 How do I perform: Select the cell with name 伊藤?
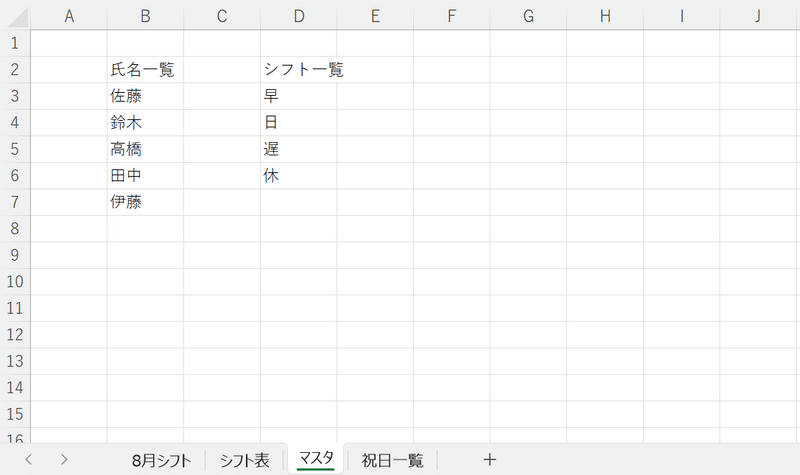tap(145, 202)
